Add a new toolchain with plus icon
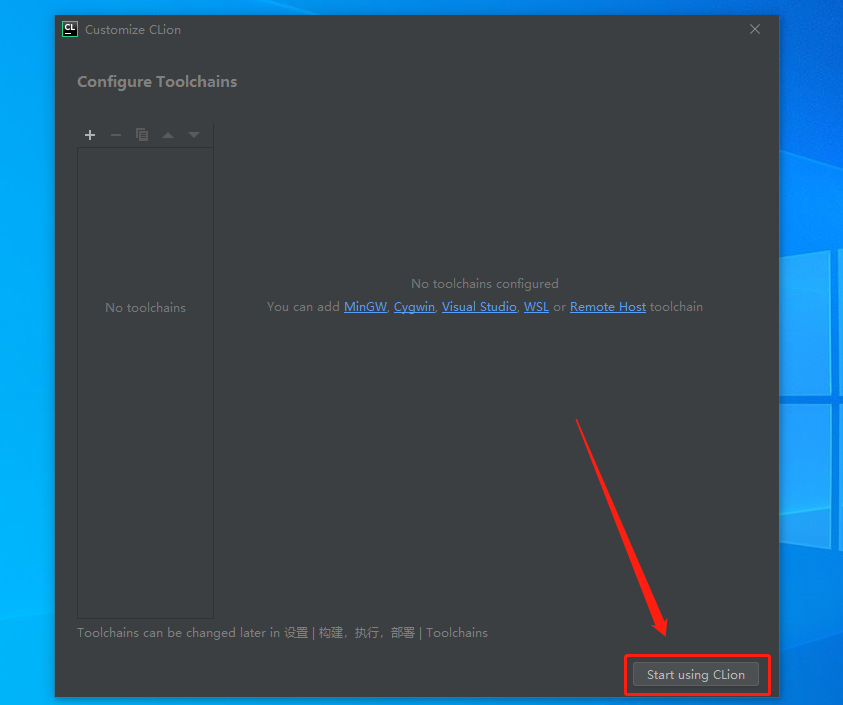This screenshot has width=843, height=705. (90, 135)
